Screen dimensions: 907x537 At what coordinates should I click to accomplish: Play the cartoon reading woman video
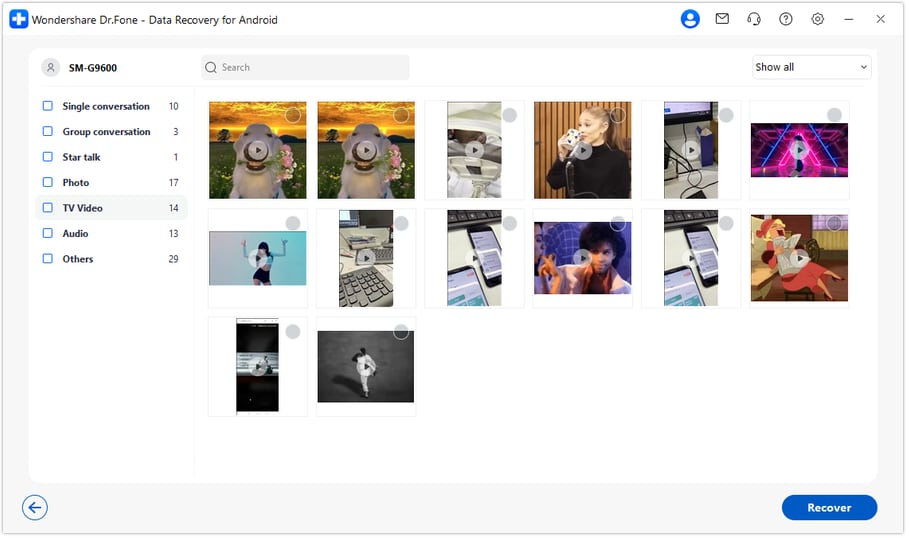pos(799,258)
